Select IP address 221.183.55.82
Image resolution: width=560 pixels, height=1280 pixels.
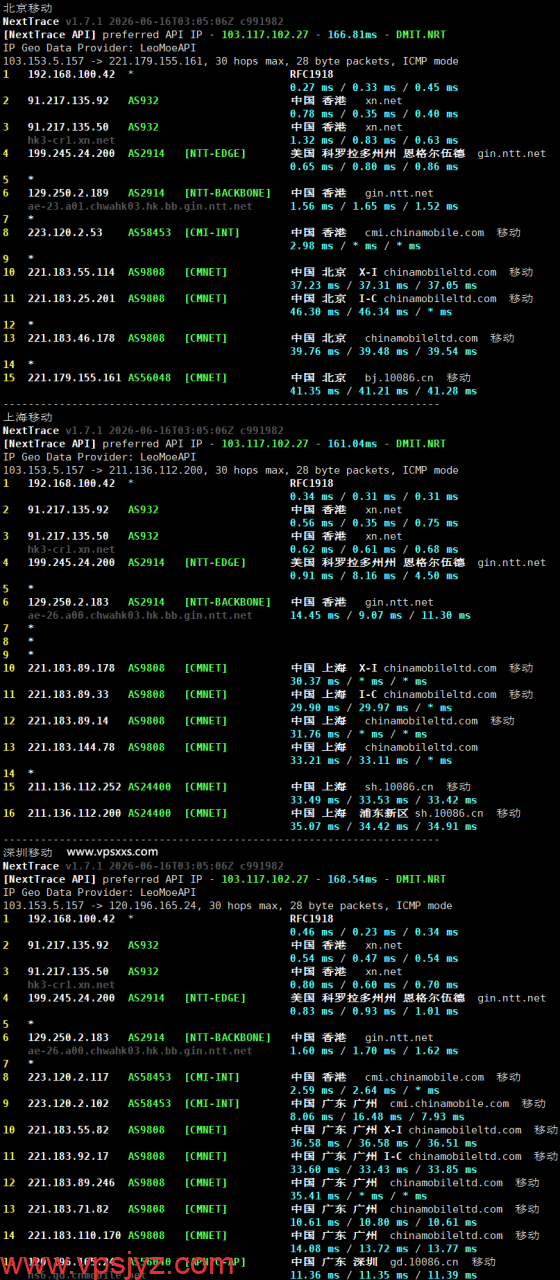pyautogui.click(x=68, y=1130)
